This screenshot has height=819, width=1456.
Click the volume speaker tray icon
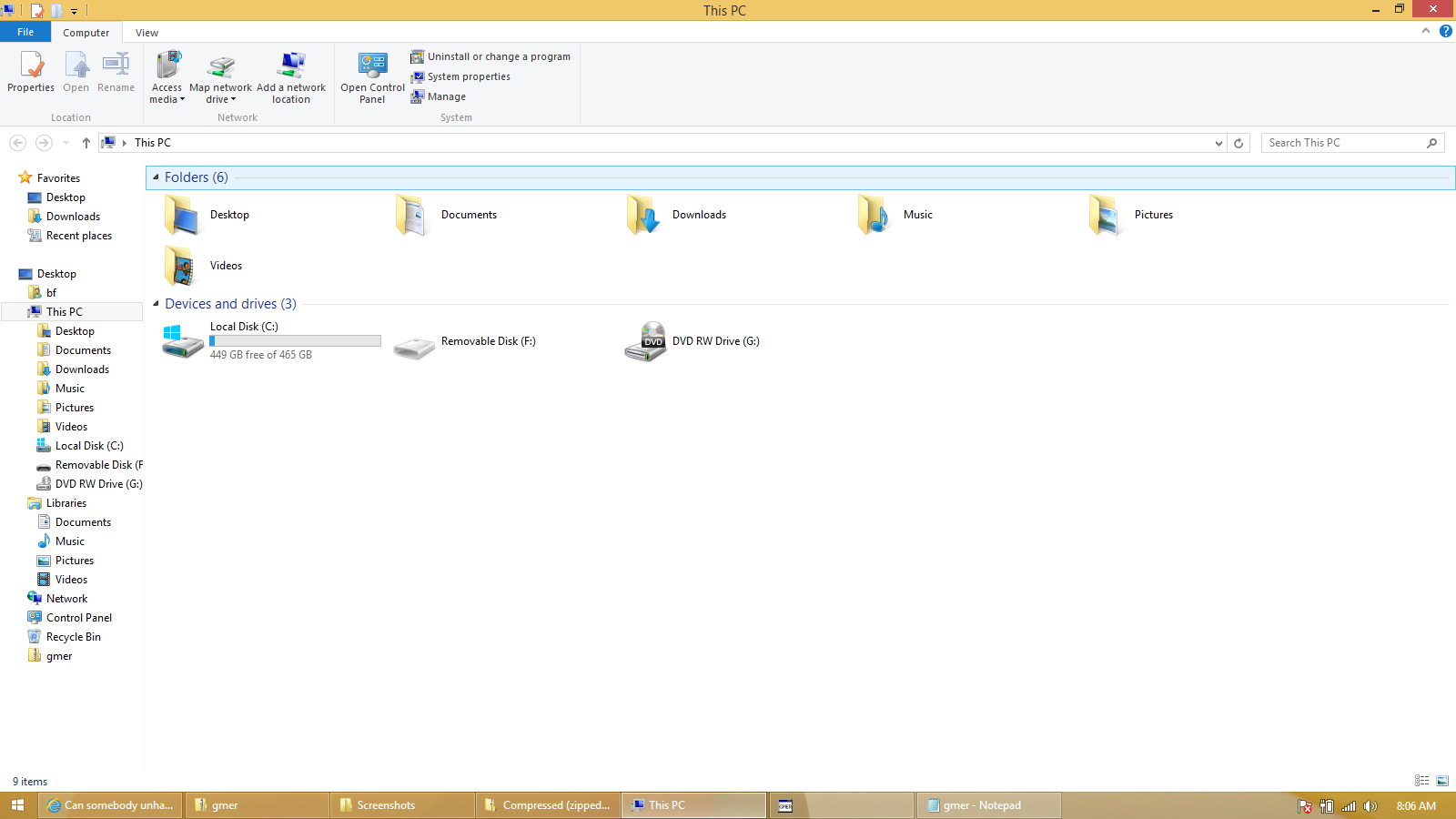(x=1370, y=806)
